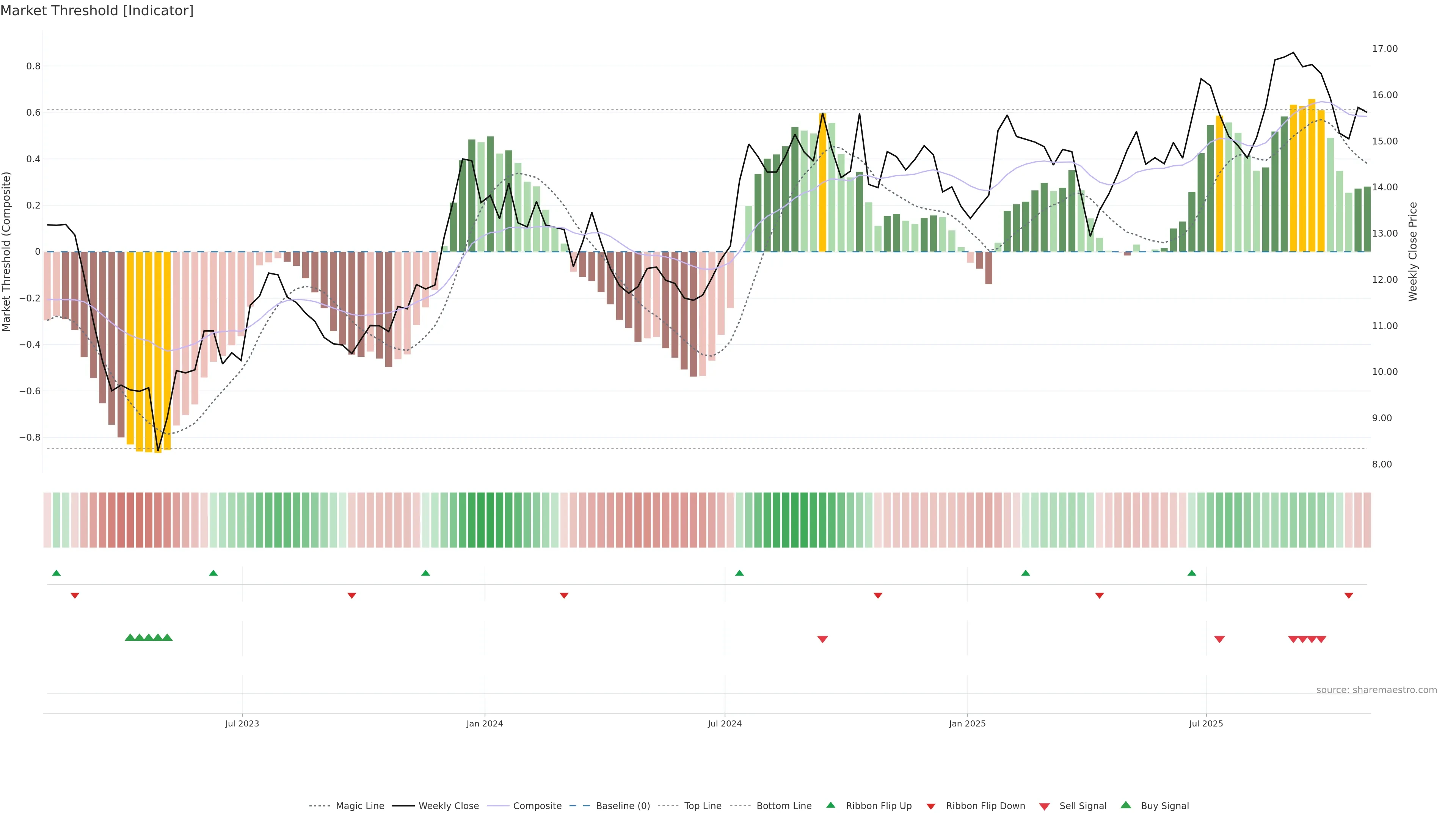Click the ribbon flip down marker after Jan 2024
Image resolution: width=1456 pixels, height=819 pixels.
click(564, 596)
